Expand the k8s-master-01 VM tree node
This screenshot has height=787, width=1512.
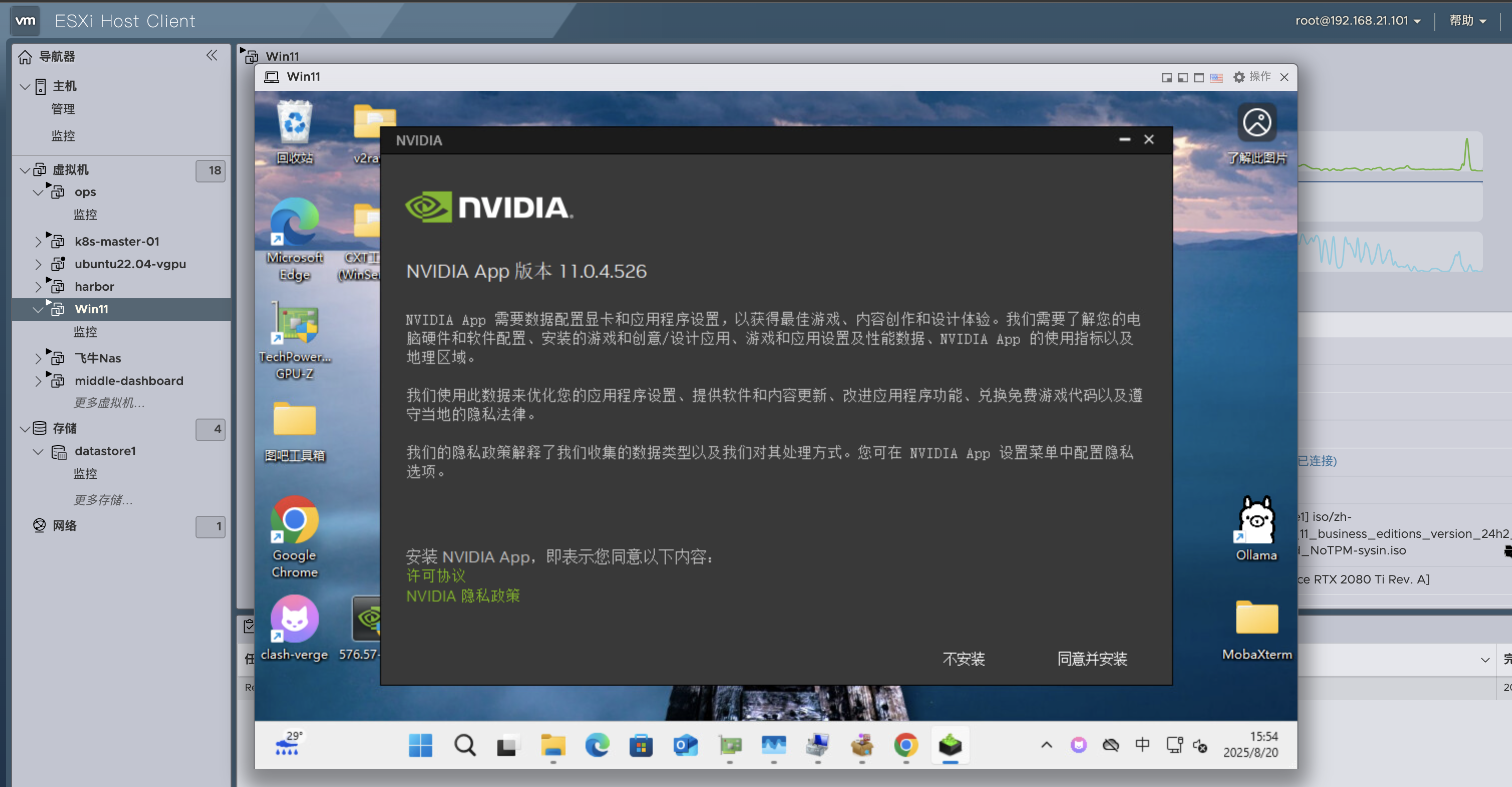coord(38,241)
